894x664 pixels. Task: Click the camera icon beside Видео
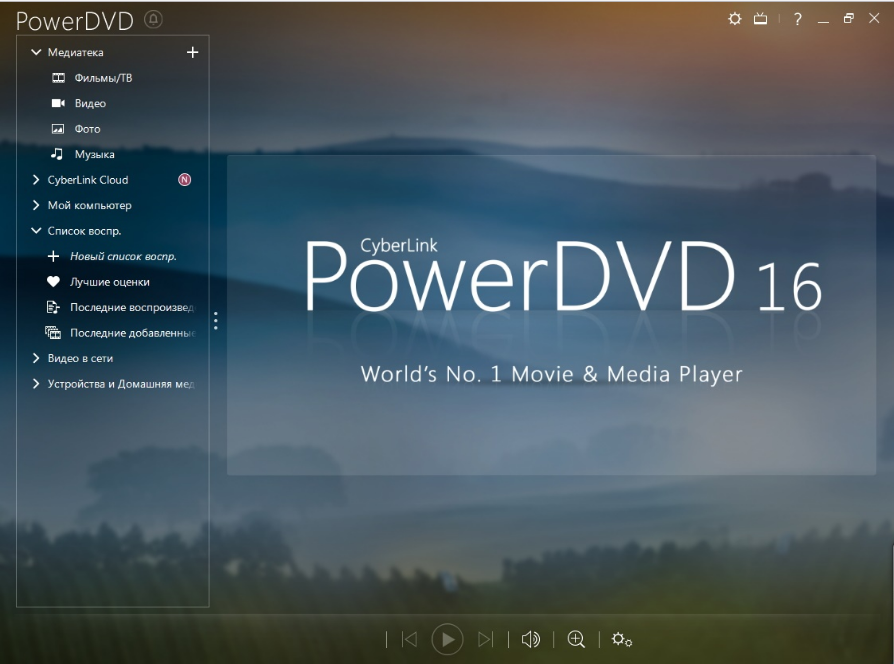[x=58, y=103]
